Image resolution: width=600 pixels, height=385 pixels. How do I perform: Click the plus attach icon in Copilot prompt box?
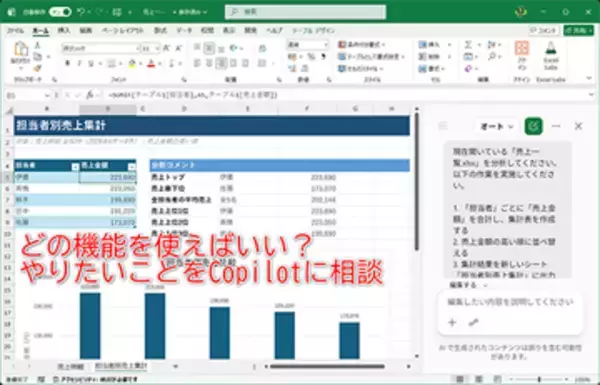tap(452, 322)
